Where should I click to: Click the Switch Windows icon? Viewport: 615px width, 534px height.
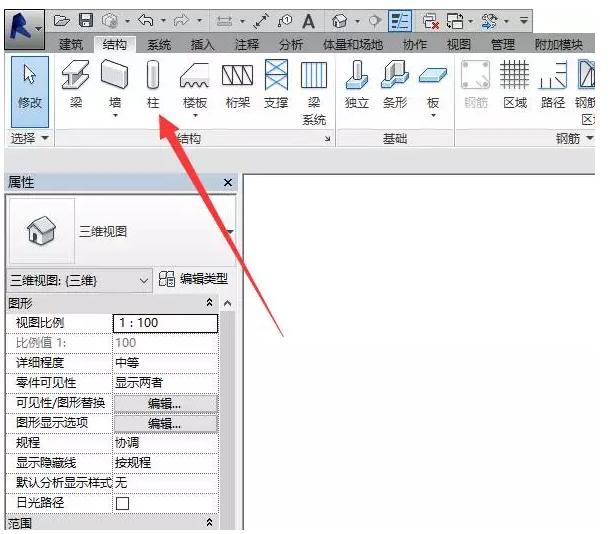455,21
